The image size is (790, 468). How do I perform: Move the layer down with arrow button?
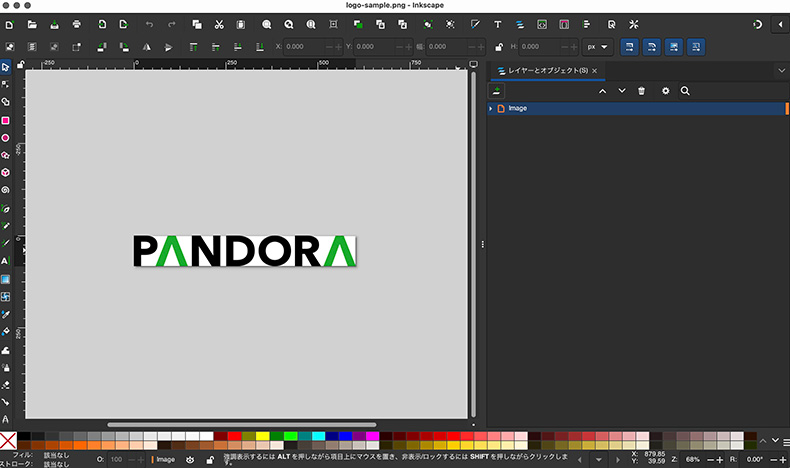click(622, 91)
